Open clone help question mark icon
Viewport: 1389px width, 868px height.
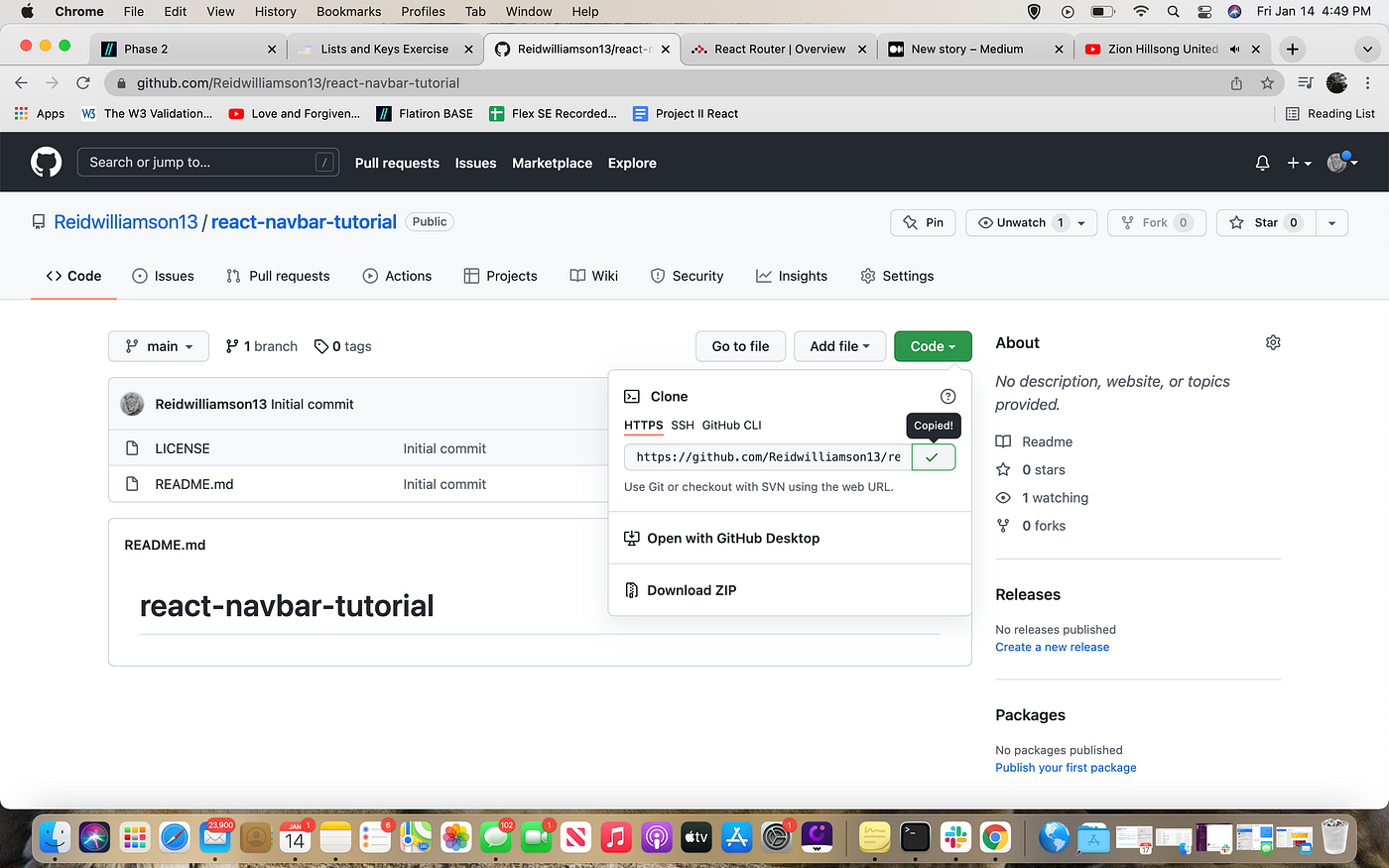pos(947,396)
